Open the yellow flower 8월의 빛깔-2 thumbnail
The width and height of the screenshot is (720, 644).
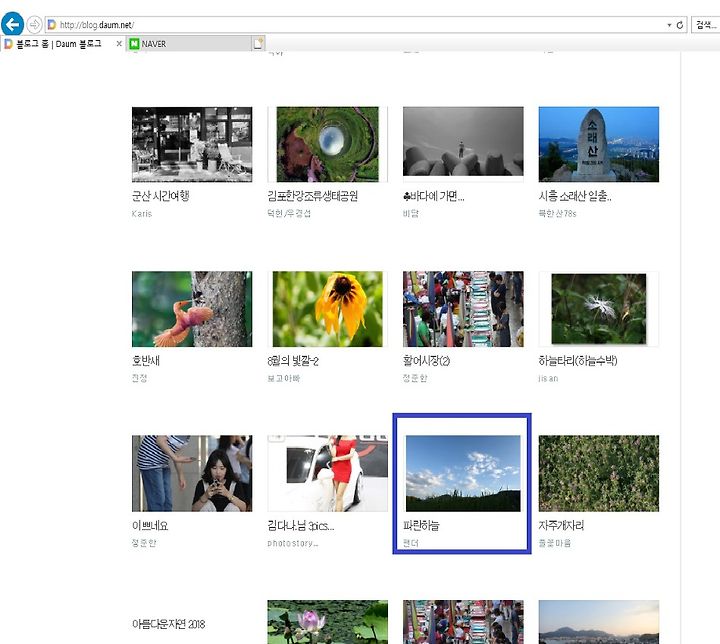point(327,309)
